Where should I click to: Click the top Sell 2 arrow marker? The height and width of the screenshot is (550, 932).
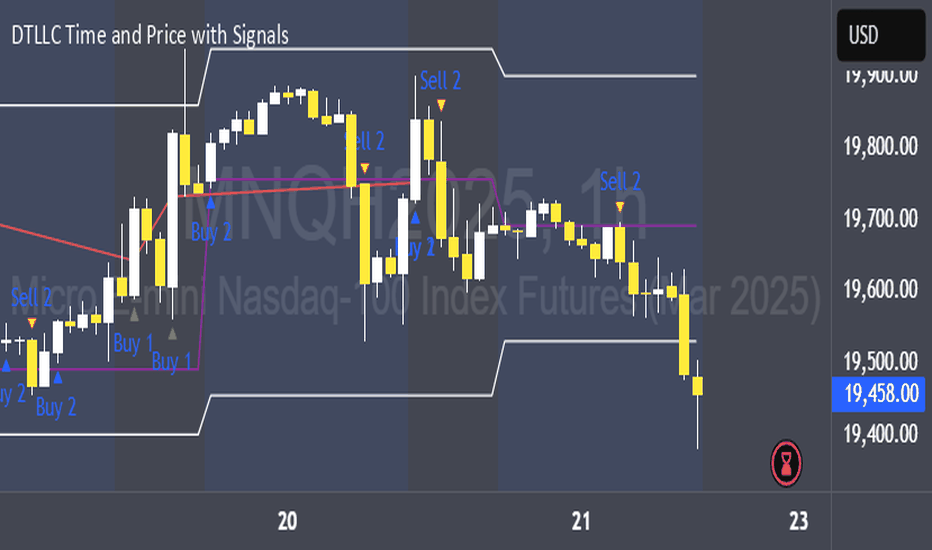(x=441, y=106)
